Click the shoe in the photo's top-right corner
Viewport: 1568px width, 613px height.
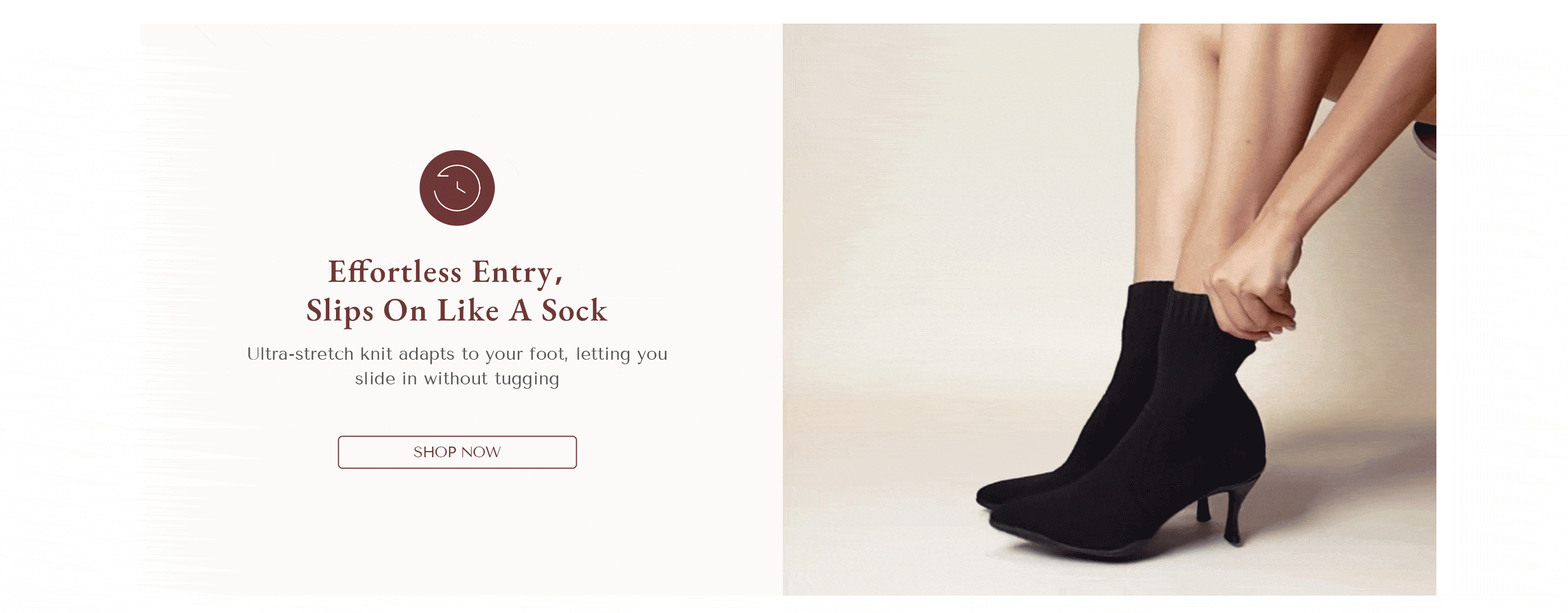pos(1426,140)
